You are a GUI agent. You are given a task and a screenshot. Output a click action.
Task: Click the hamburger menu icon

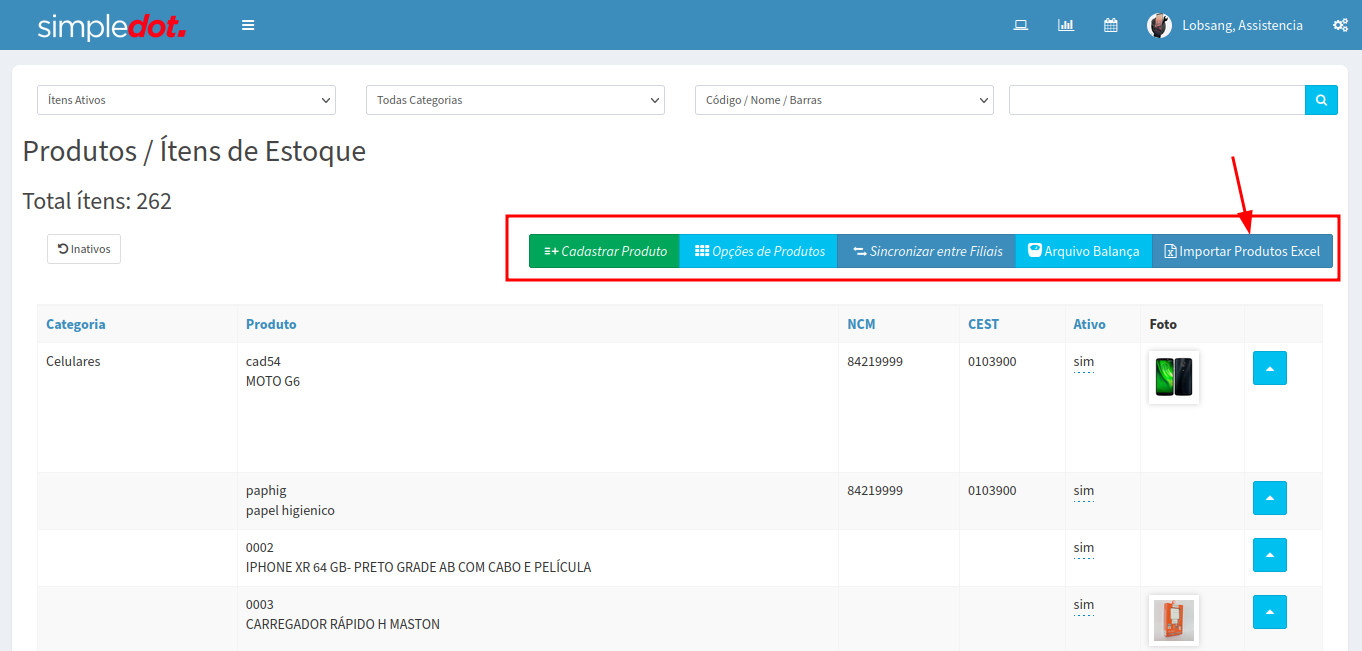[x=248, y=25]
